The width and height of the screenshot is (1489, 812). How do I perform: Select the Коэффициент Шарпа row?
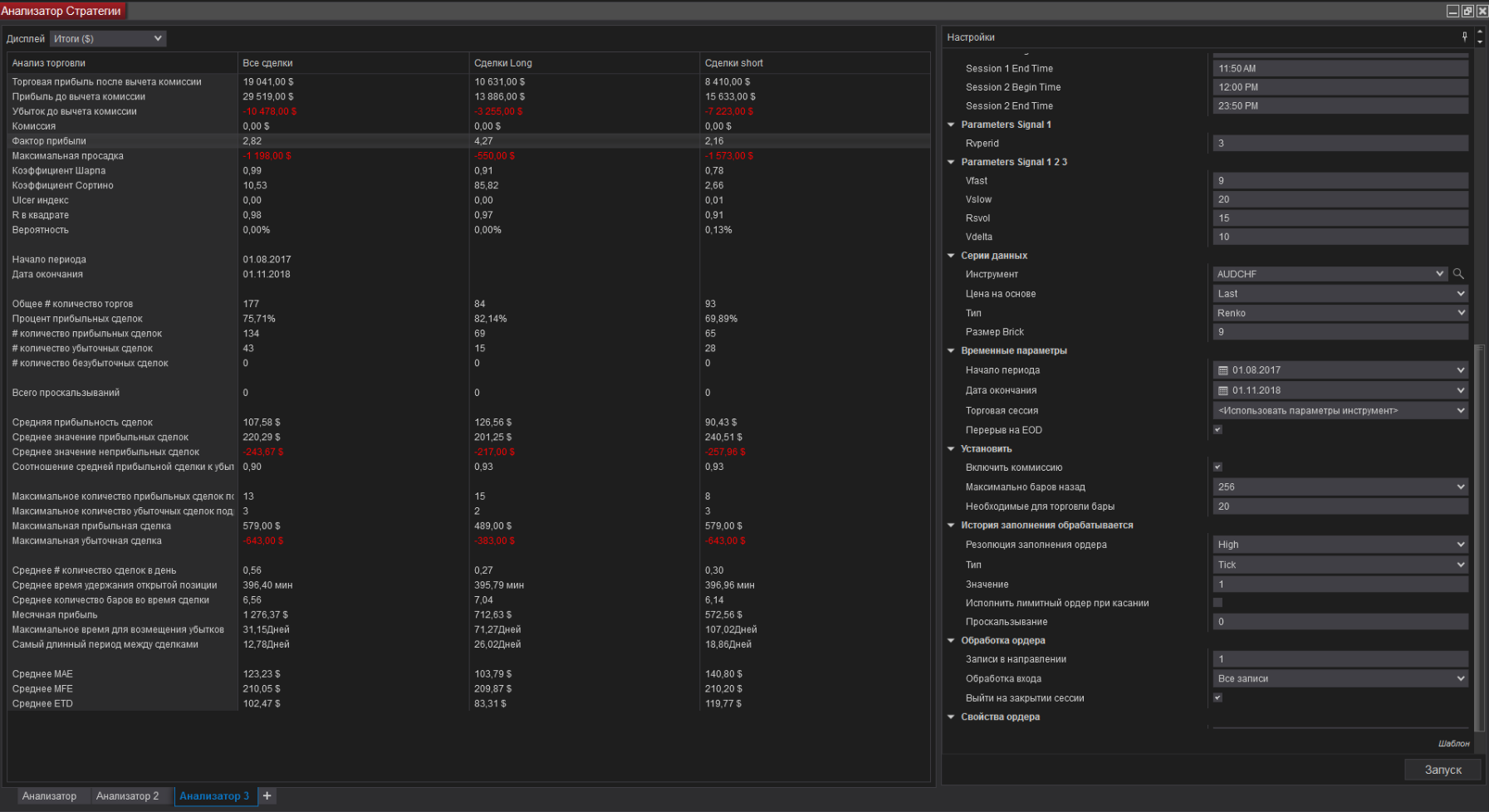tap(469, 171)
